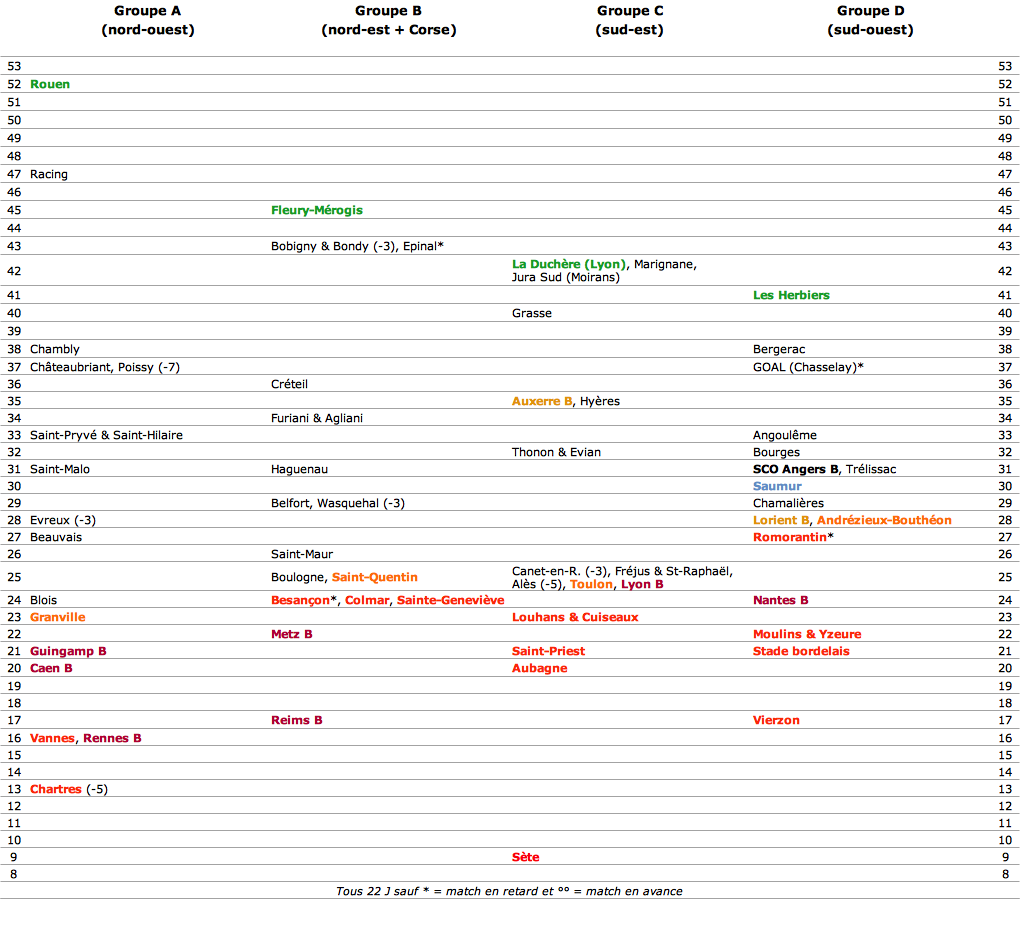The image size is (1025, 932).
Task: Click the Groupe D (sud-ouest) header
Action: 870,20
